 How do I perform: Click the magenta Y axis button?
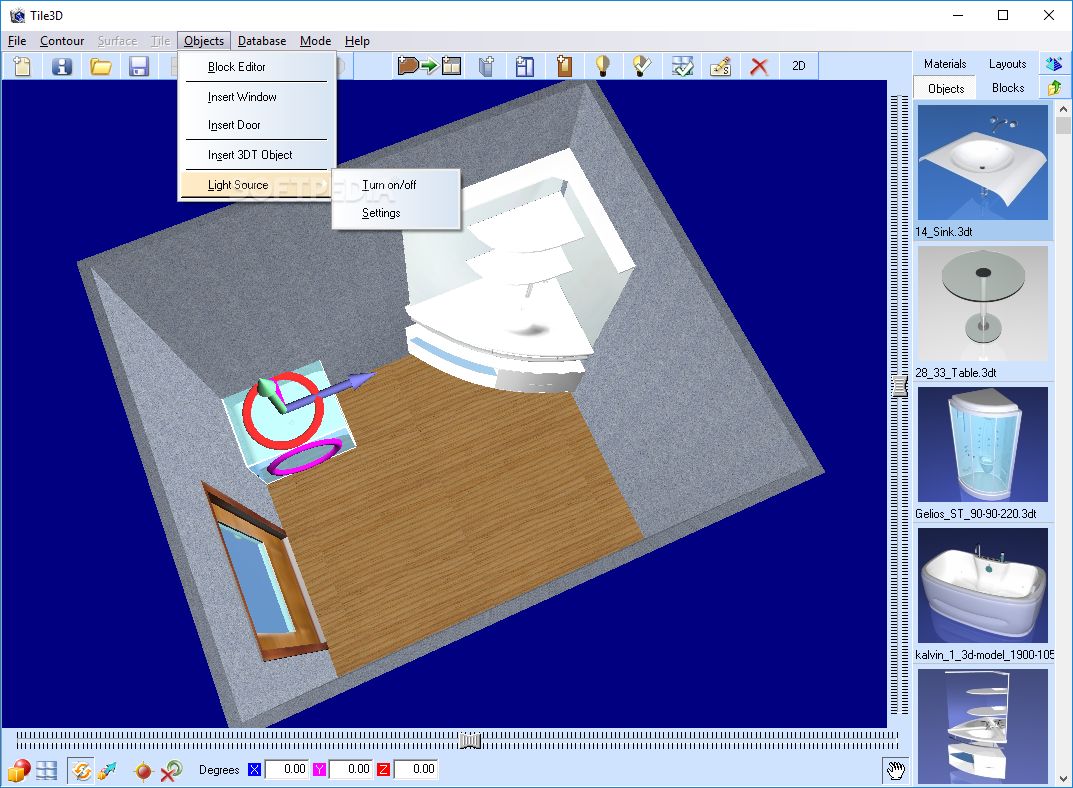319,770
